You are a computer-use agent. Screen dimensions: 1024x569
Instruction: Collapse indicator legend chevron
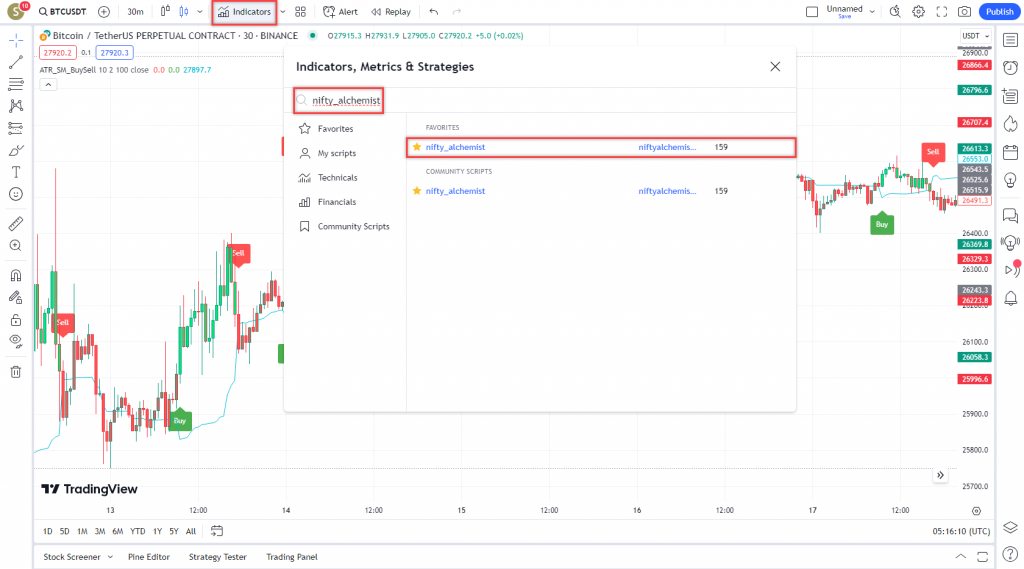[48, 84]
